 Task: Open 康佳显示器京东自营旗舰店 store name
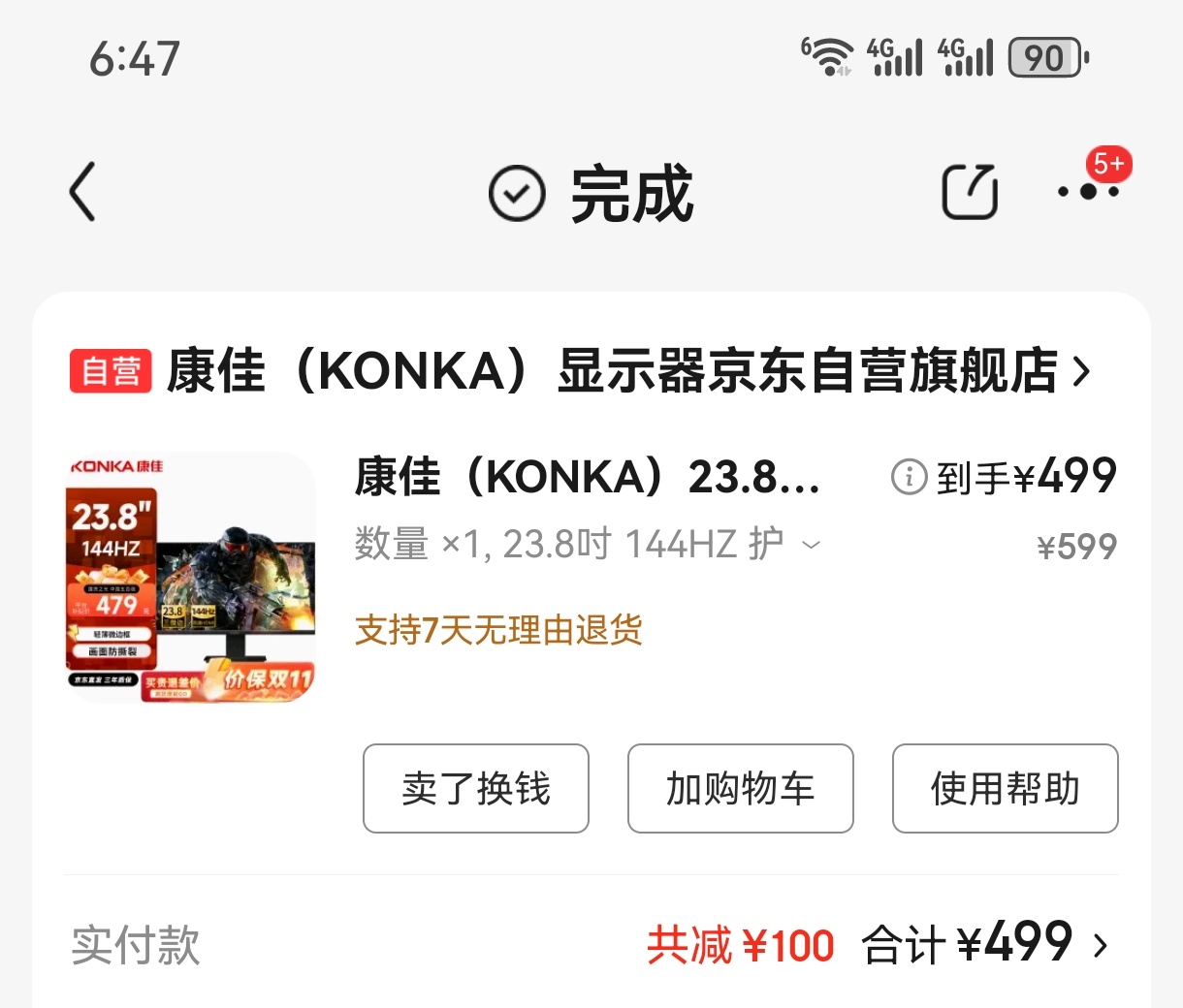pyautogui.click(x=613, y=371)
